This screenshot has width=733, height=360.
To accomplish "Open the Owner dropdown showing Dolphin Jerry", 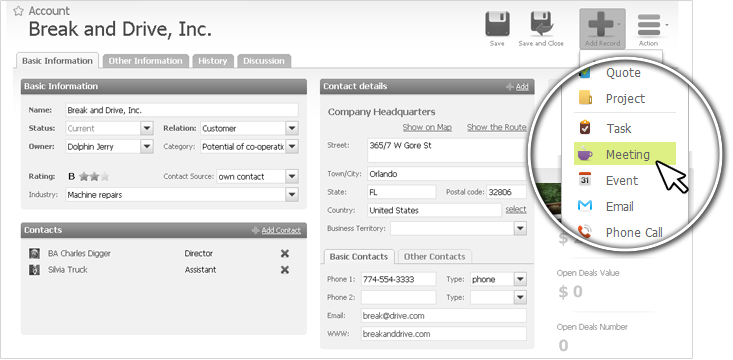I will tap(147, 146).
